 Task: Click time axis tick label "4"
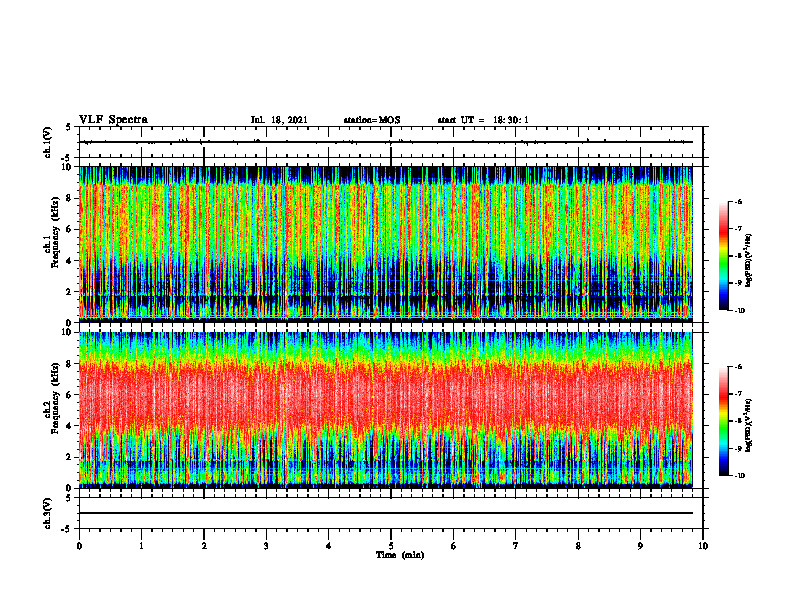click(x=329, y=546)
